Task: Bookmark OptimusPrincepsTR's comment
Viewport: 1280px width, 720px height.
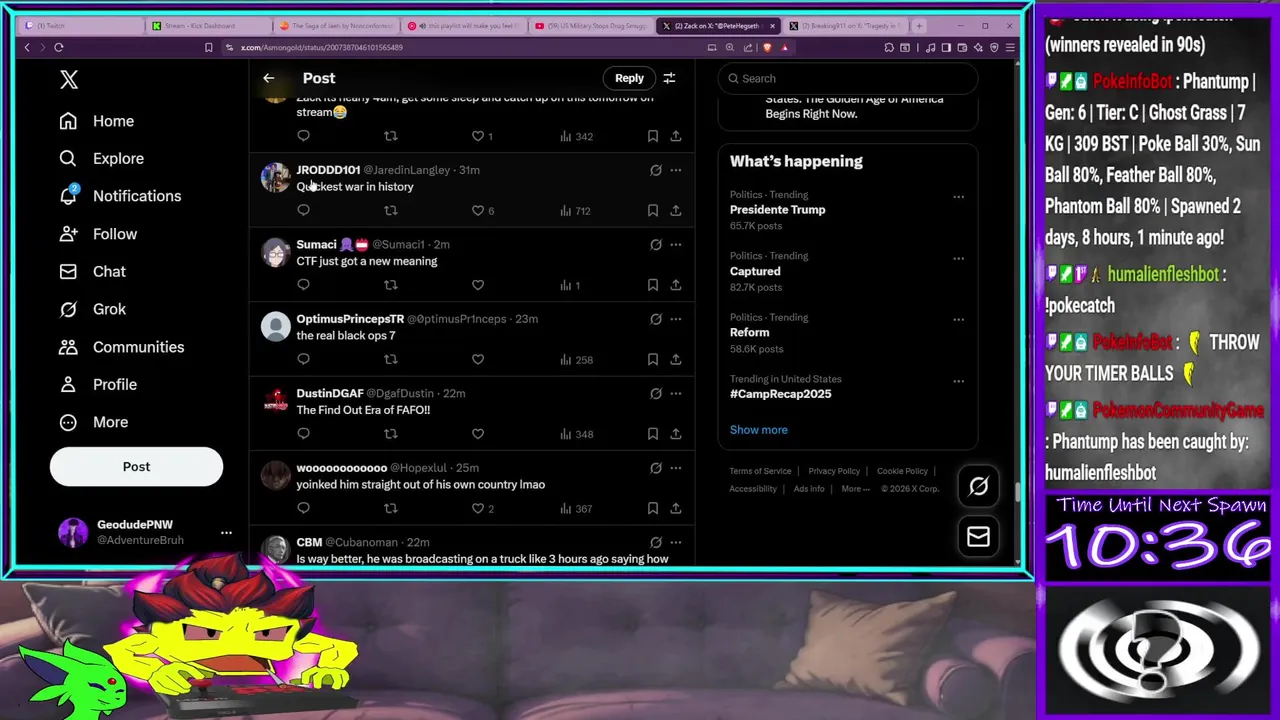Action: tap(652, 359)
